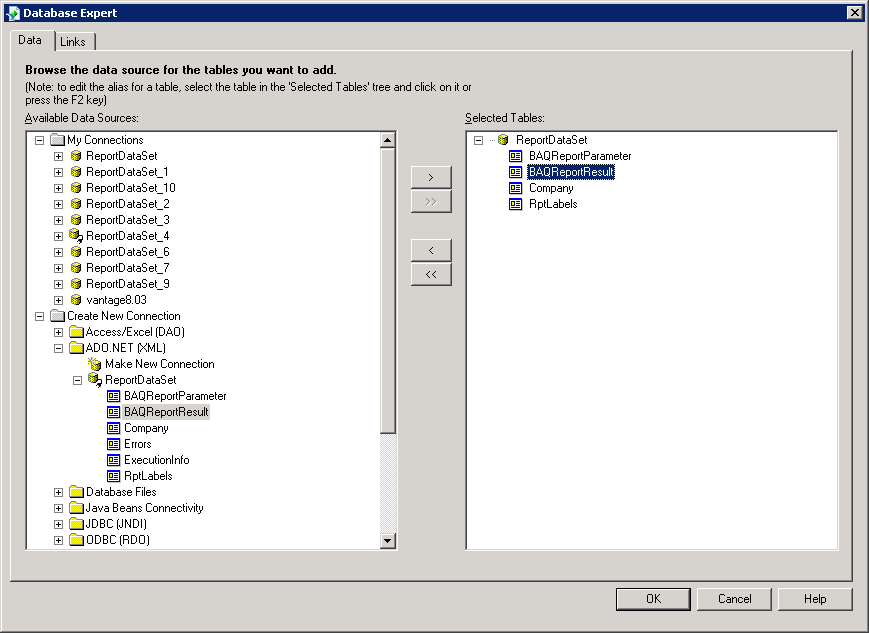Click the connected database icon for ReportDataSet_4

click(76, 236)
